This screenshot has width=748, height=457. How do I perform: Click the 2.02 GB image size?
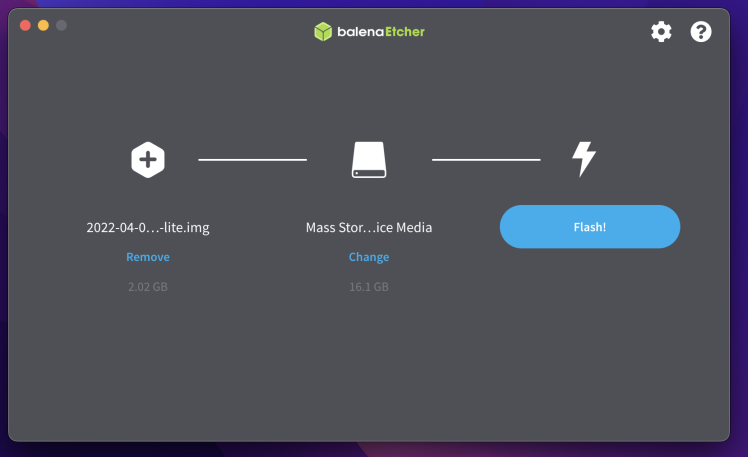[x=148, y=287]
